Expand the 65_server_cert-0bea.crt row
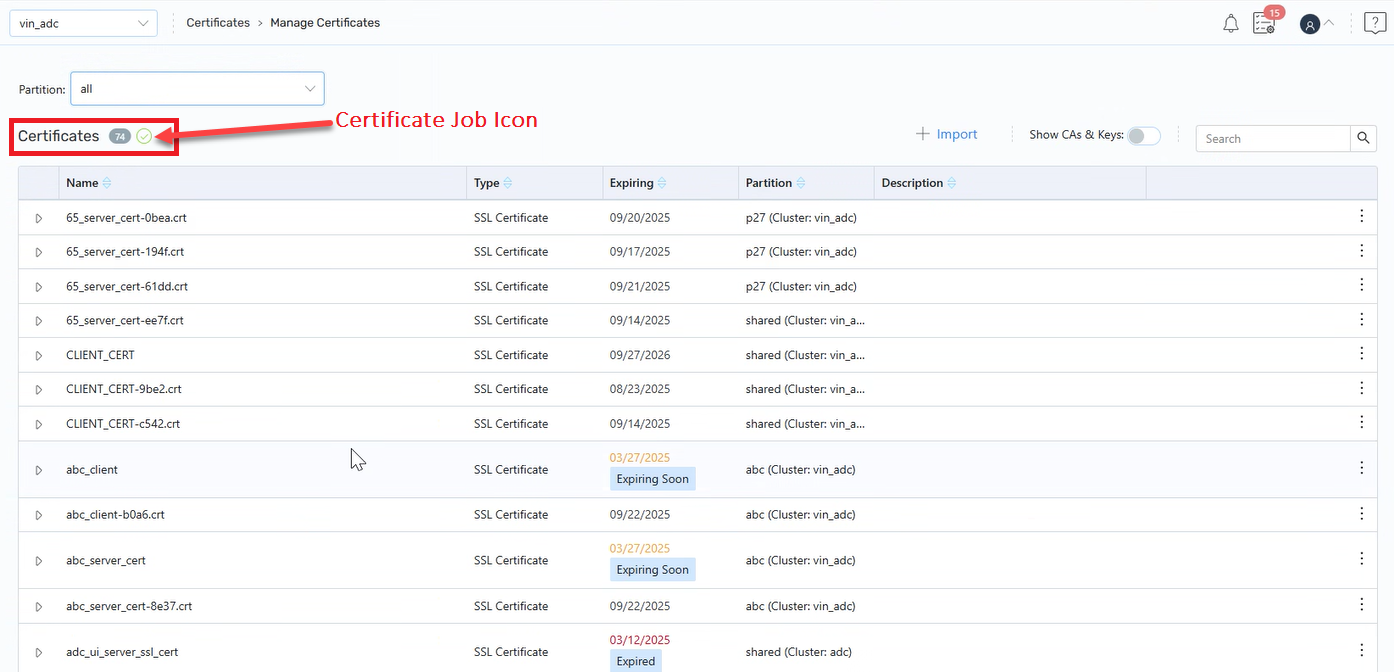Screen dimensions: 1394x672 tap(39, 218)
